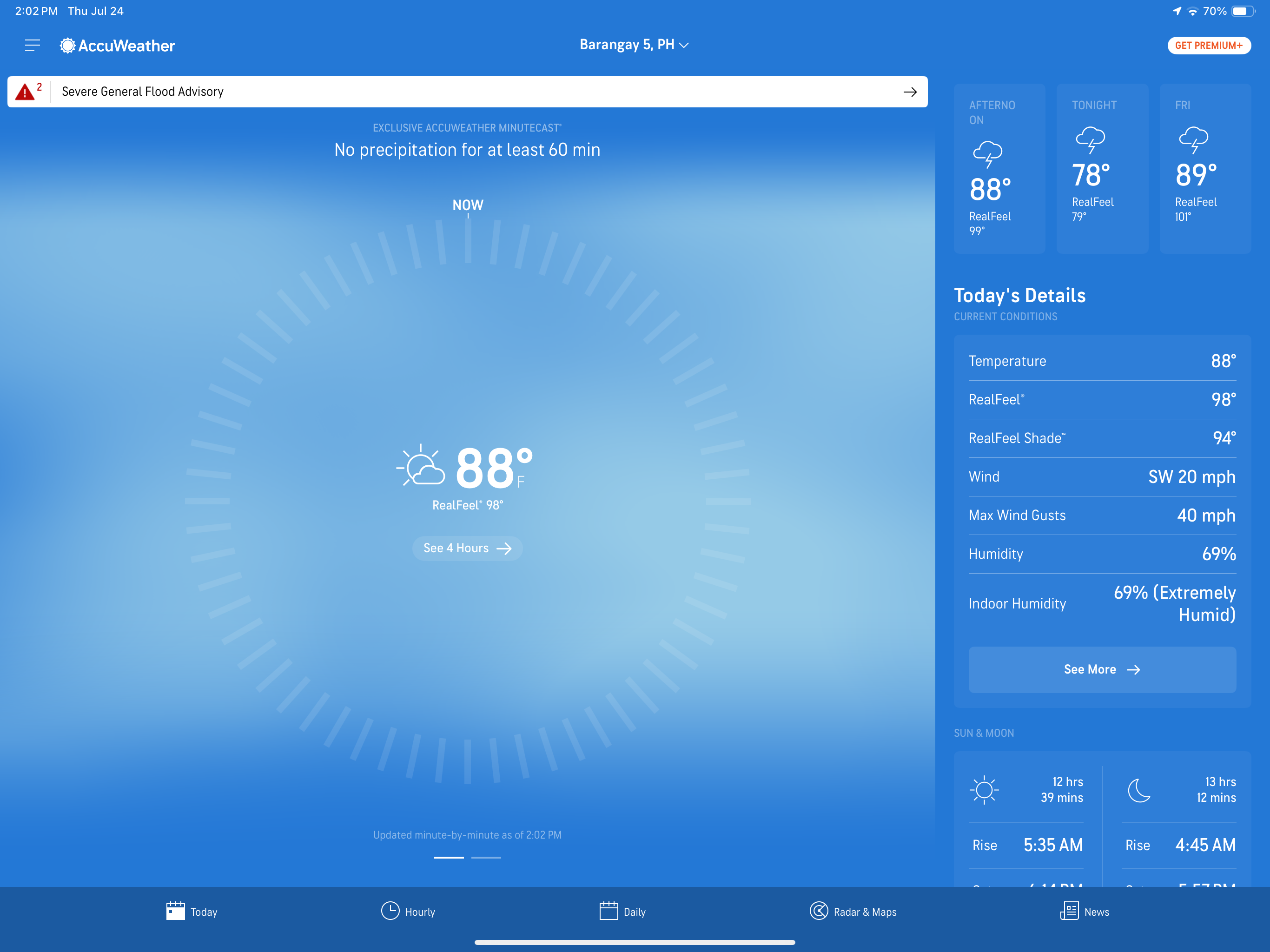Open the Severe General Flood Advisory banner

(x=467, y=92)
